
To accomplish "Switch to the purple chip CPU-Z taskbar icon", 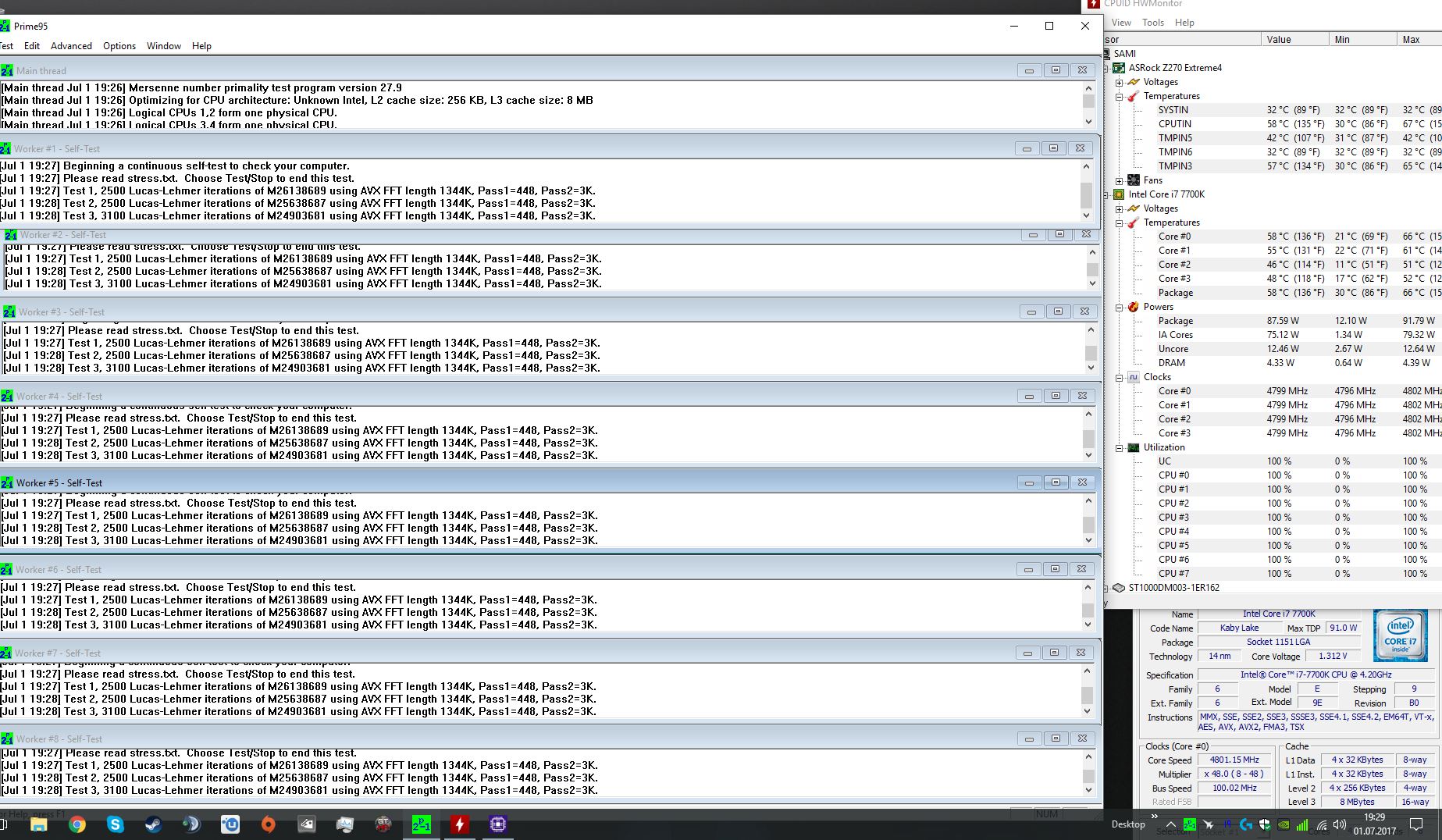I will [x=498, y=824].
